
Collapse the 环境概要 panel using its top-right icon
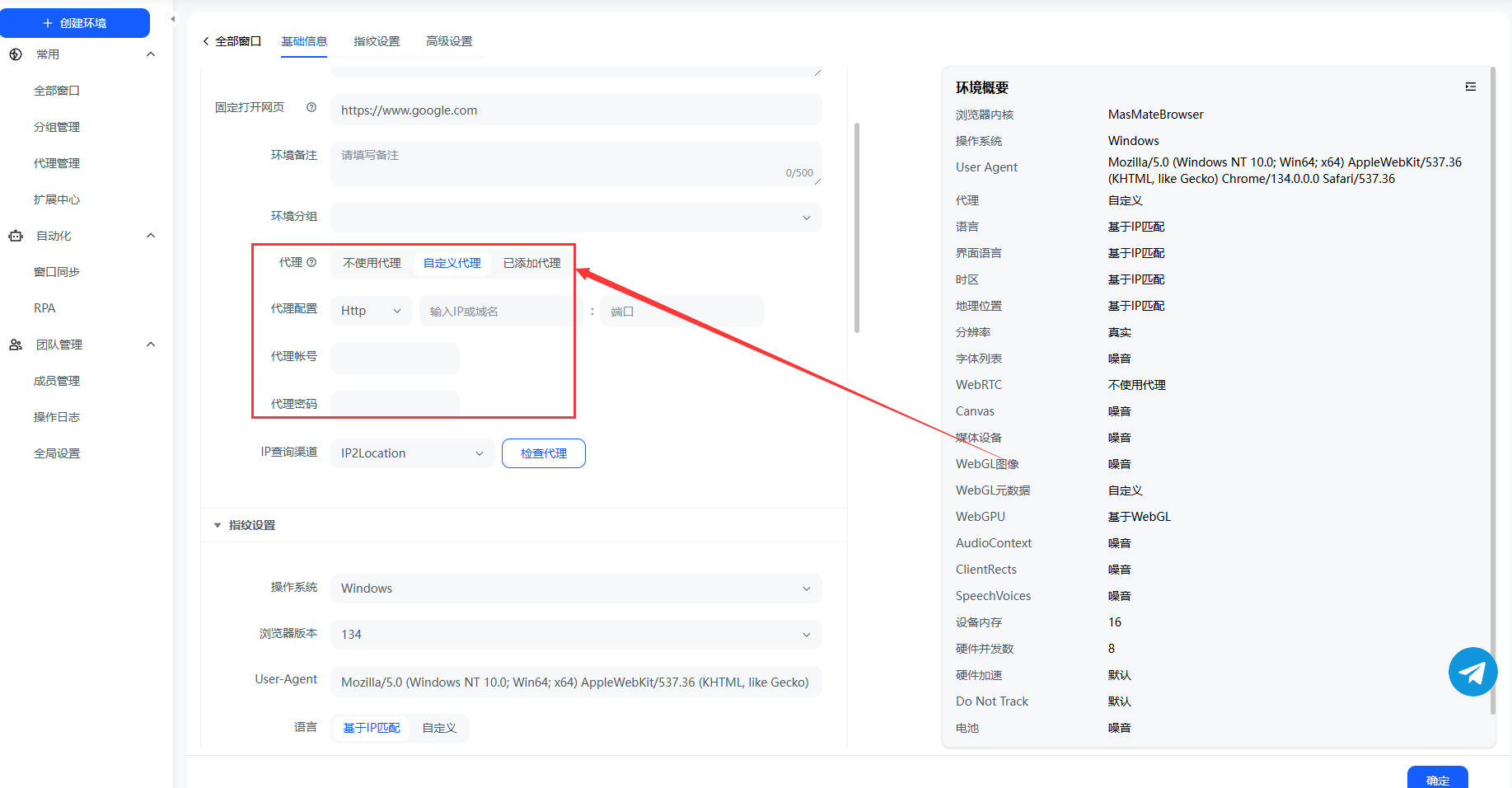1470,87
